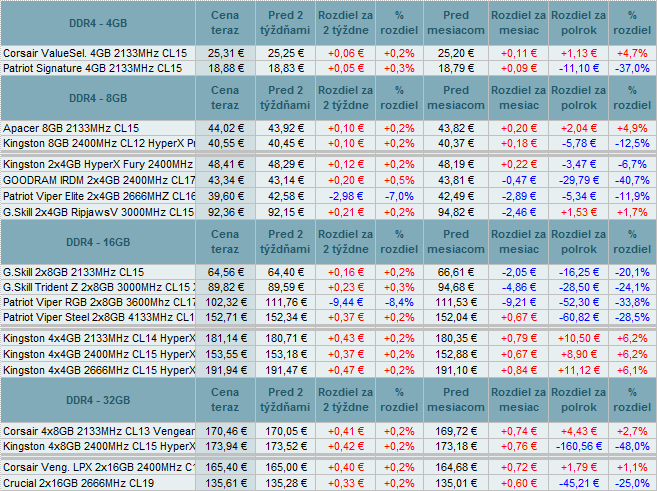Click the Kingston 2x4GB HyperX Fury 2400MHz row name
The height and width of the screenshot is (491, 657).
(x=98, y=164)
